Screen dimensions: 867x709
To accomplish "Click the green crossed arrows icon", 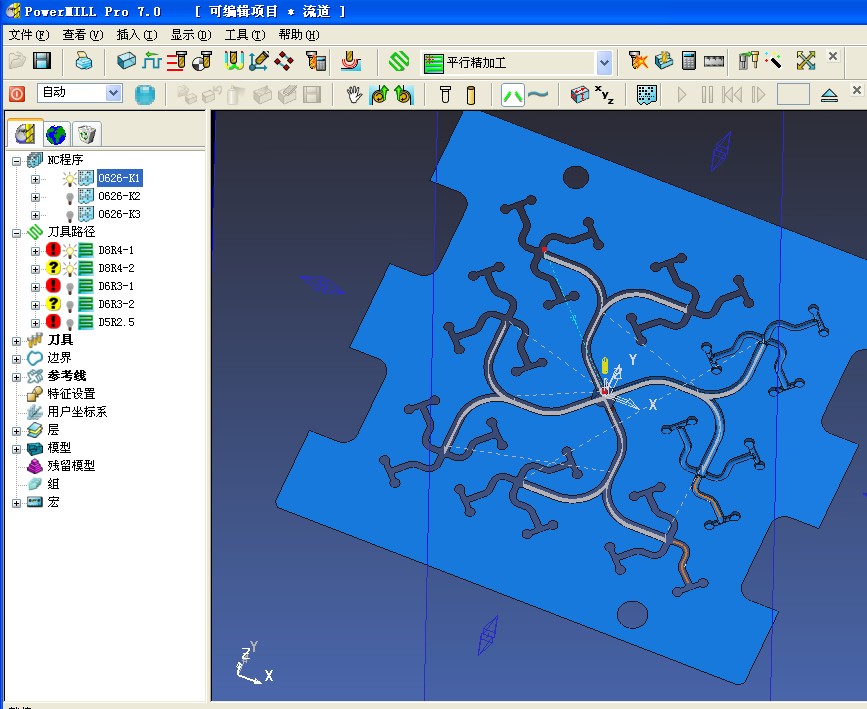I will [x=806, y=60].
